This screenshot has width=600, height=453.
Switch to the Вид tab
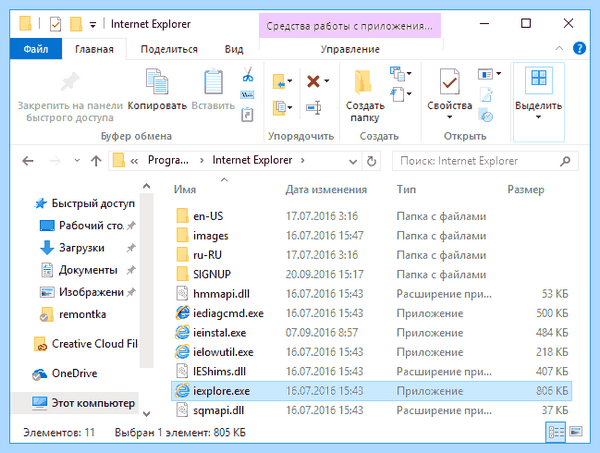[234, 49]
